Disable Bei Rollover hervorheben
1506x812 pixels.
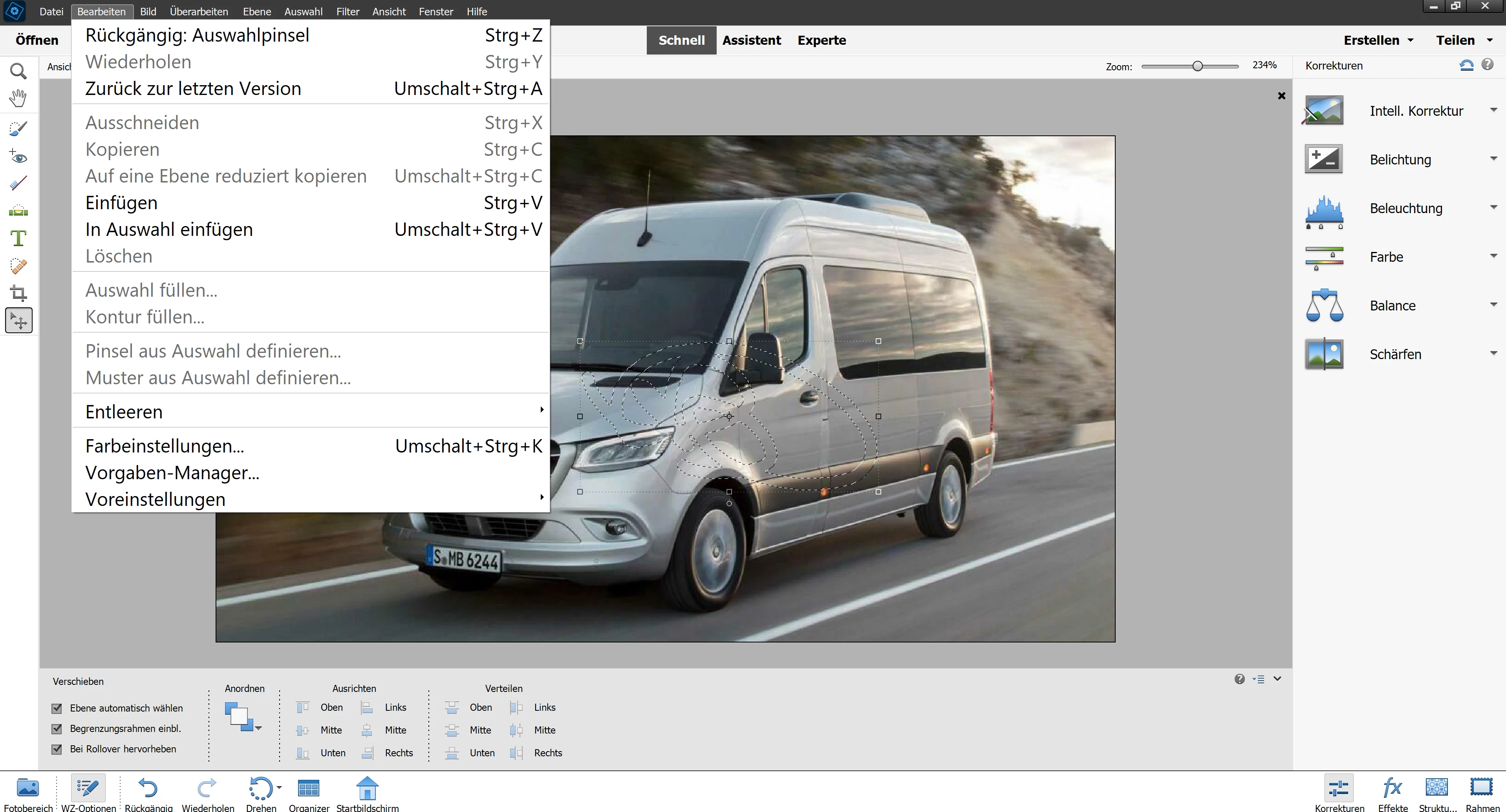pyautogui.click(x=57, y=749)
